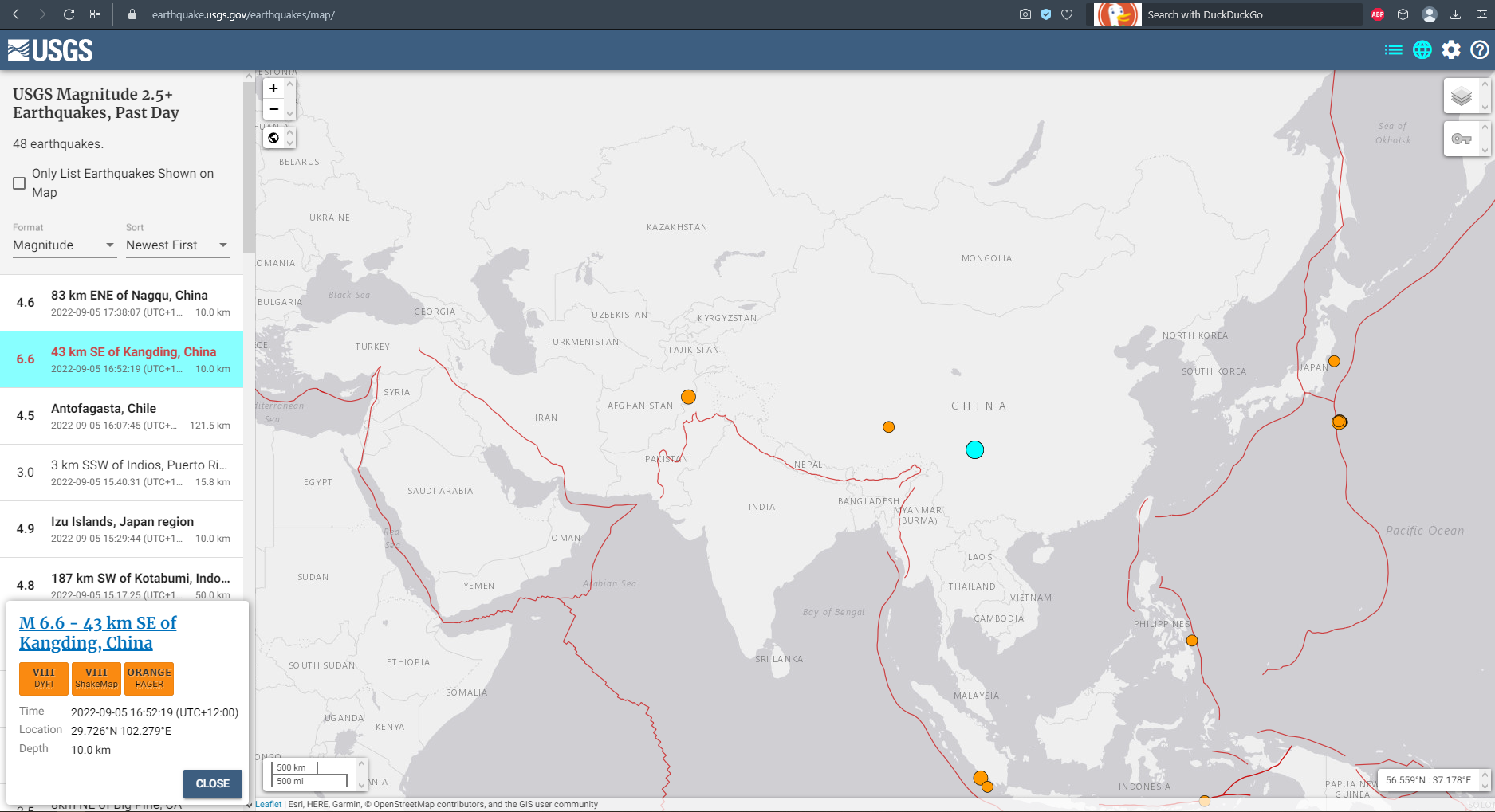Take a browser snapshot with camera icon
The width and height of the screenshot is (1495, 812).
[x=1025, y=14]
